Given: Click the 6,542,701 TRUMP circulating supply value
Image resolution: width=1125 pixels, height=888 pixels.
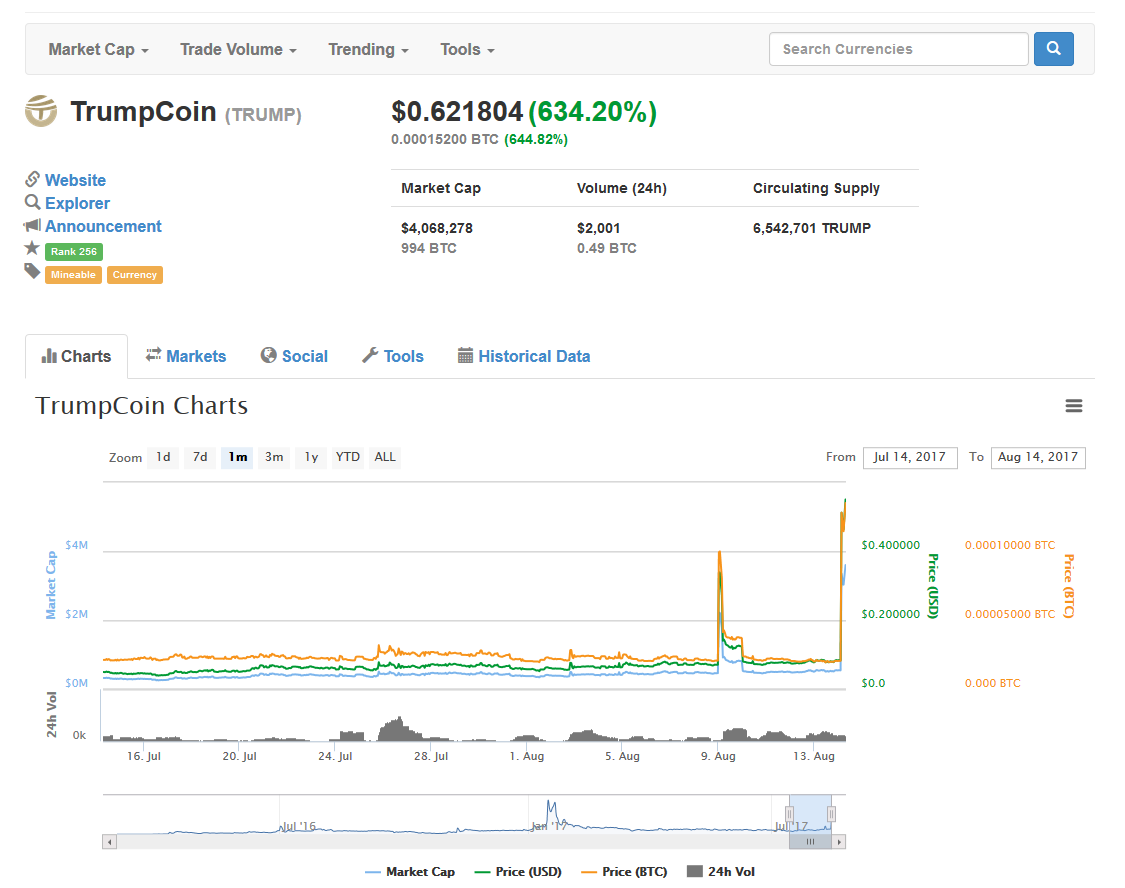Looking at the screenshot, I should click(x=811, y=228).
